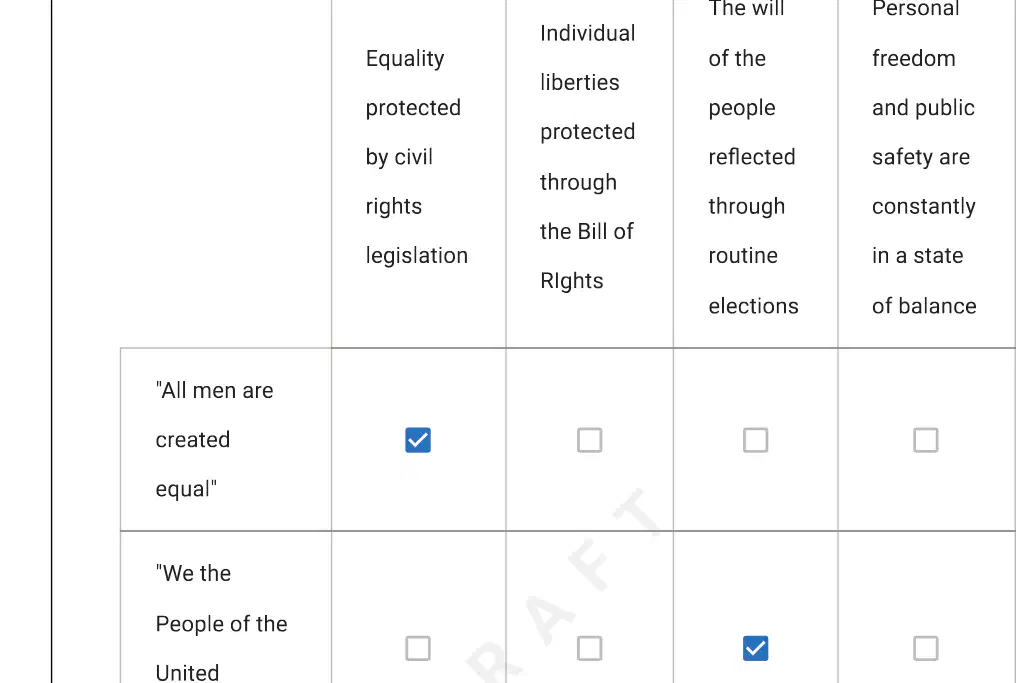The height and width of the screenshot is (683, 1029).
Task: Click the word 'elections' in third header
Action: click(753, 306)
